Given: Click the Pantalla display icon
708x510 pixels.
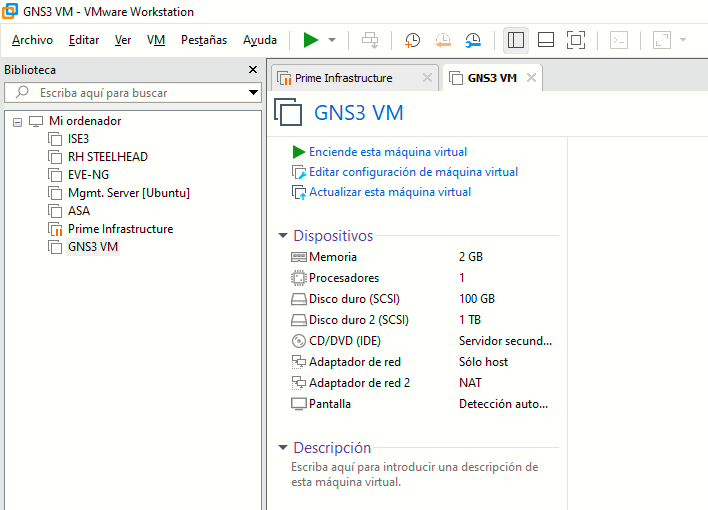Looking at the screenshot, I should point(298,404).
